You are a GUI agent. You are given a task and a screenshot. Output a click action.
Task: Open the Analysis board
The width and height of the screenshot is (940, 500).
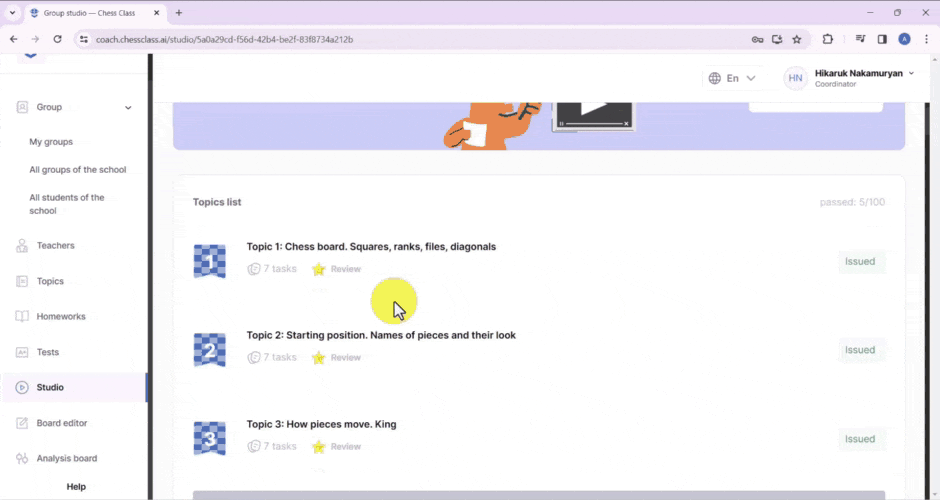click(x=67, y=459)
